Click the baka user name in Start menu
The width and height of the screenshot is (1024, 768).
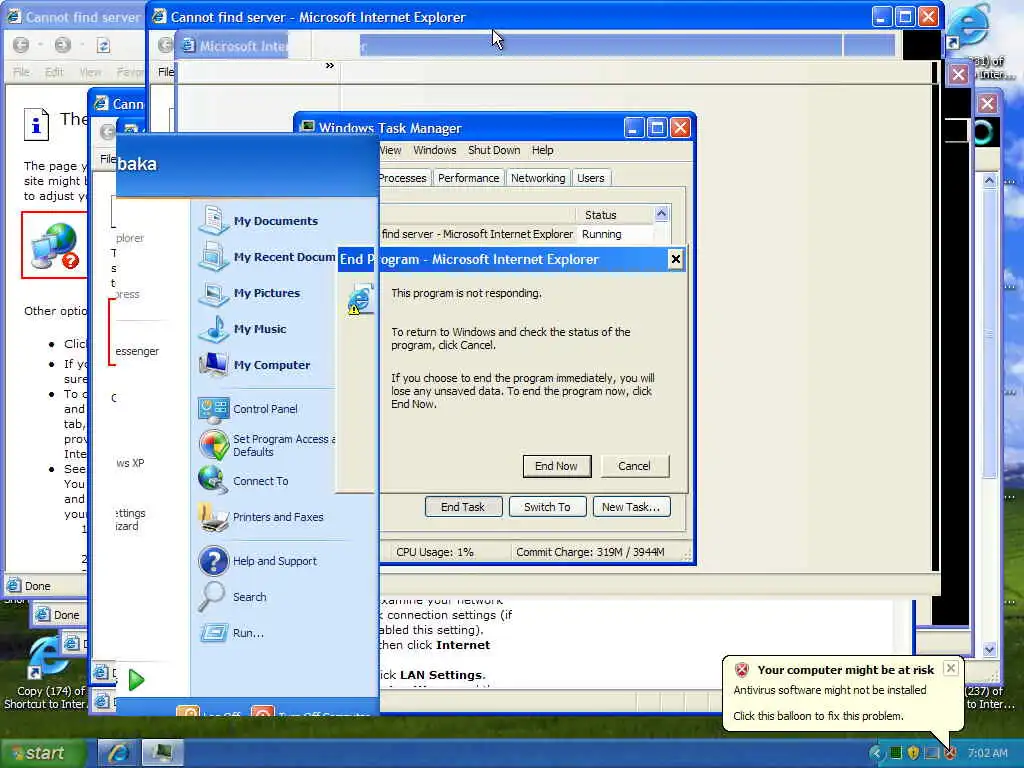point(137,164)
